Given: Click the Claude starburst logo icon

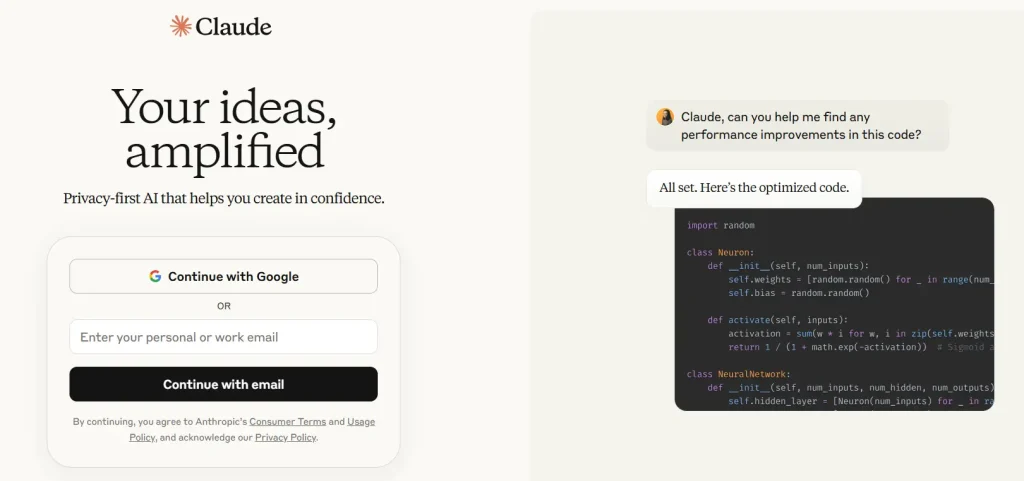Looking at the screenshot, I should [x=180, y=26].
